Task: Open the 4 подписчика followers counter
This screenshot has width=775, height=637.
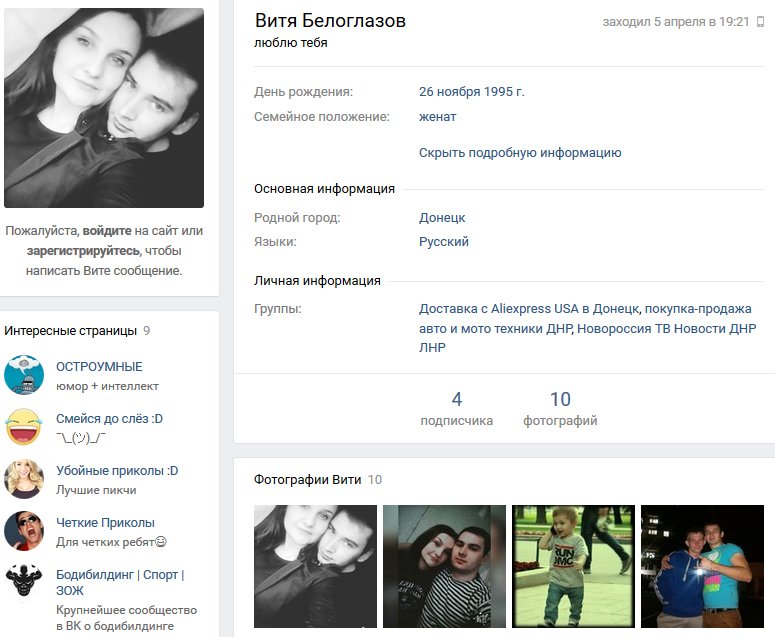Action: [457, 409]
